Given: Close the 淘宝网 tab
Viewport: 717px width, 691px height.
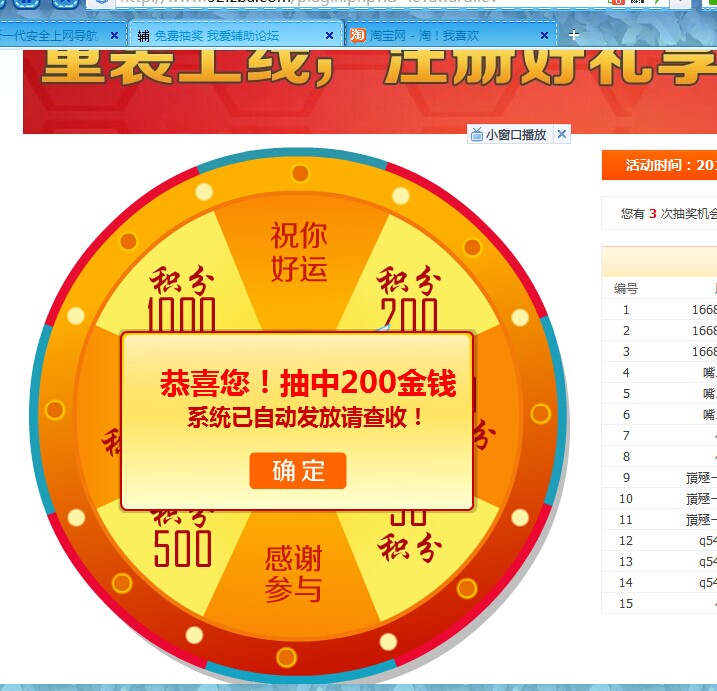Looking at the screenshot, I should 544,35.
